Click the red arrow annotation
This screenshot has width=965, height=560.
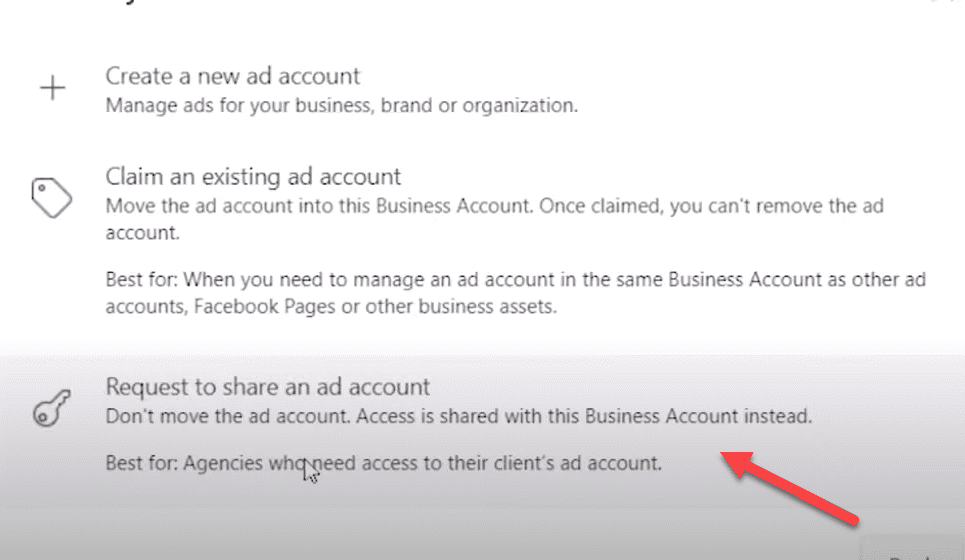click(x=790, y=488)
